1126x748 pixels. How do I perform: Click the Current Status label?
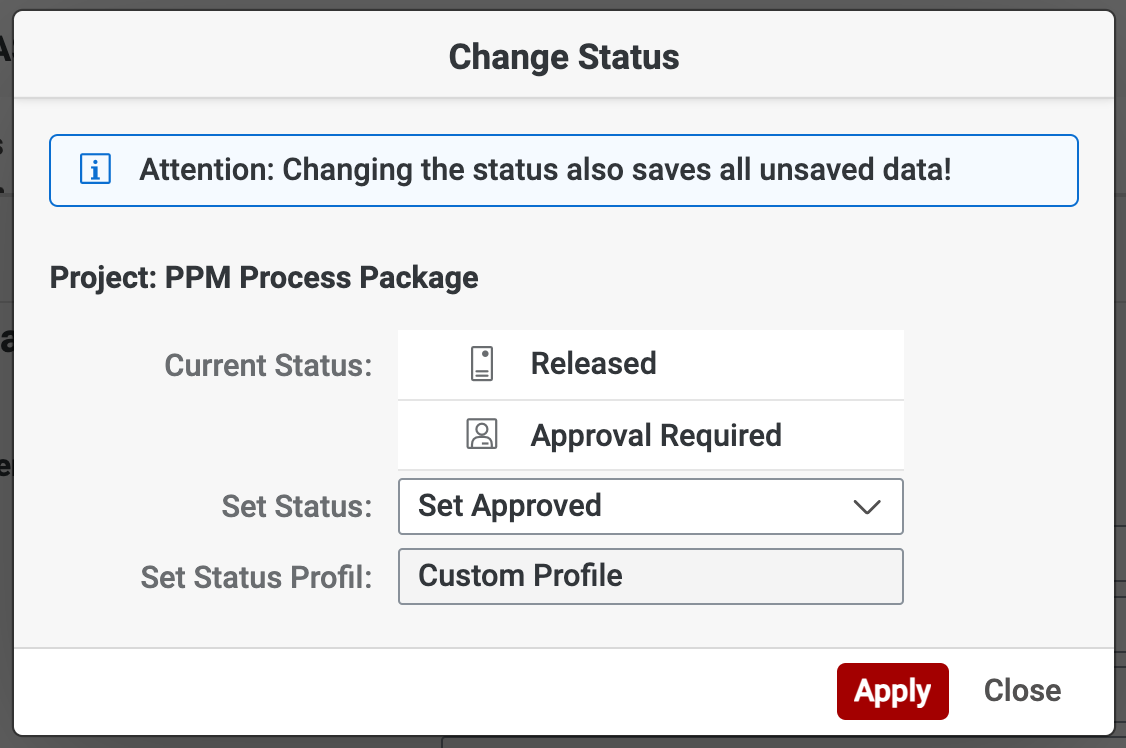pyautogui.click(x=268, y=365)
